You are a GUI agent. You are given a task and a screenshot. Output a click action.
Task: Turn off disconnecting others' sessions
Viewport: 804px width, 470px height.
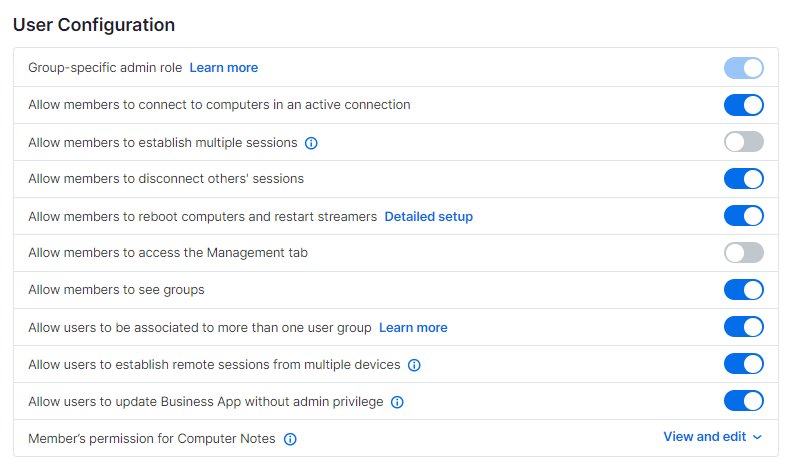(x=743, y=179)
